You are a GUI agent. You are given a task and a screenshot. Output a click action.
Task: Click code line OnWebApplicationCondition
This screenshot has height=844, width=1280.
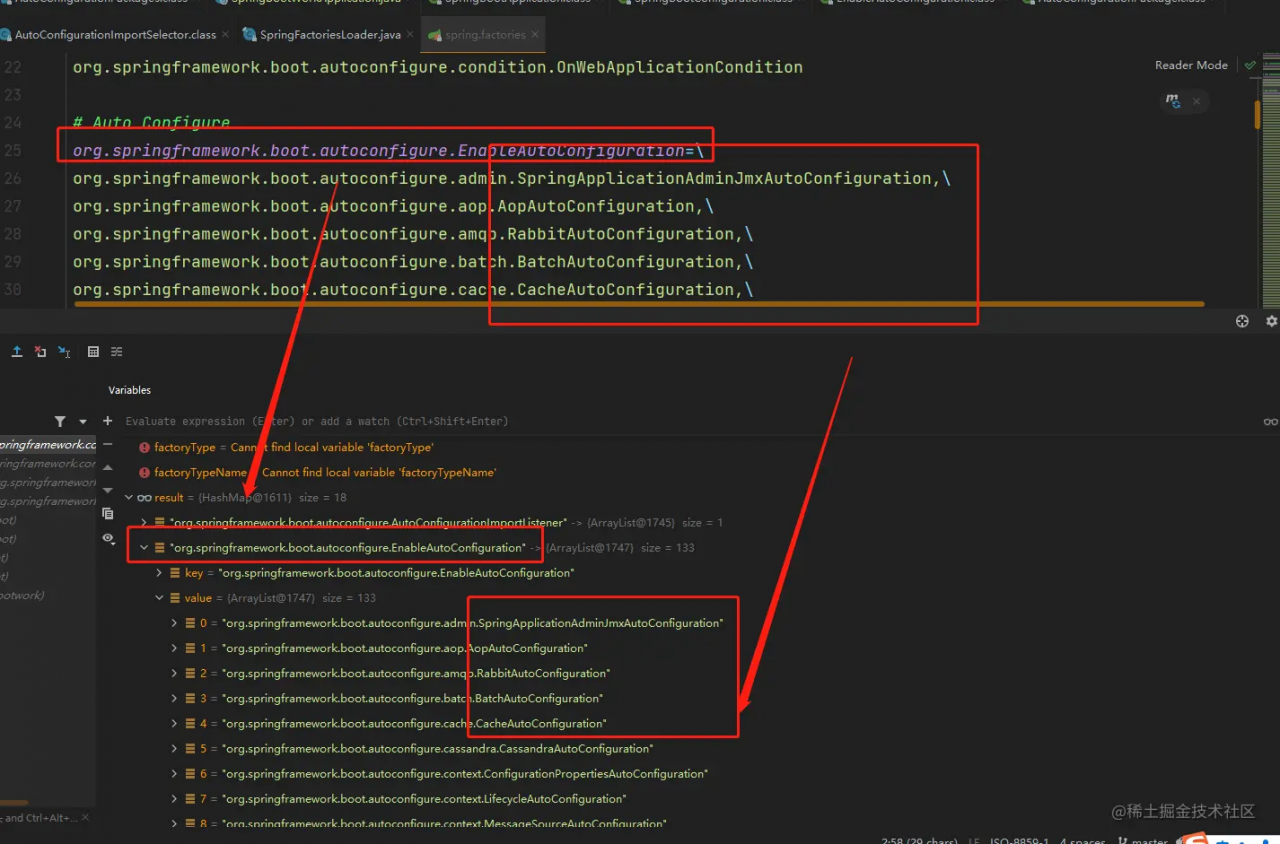438,67
